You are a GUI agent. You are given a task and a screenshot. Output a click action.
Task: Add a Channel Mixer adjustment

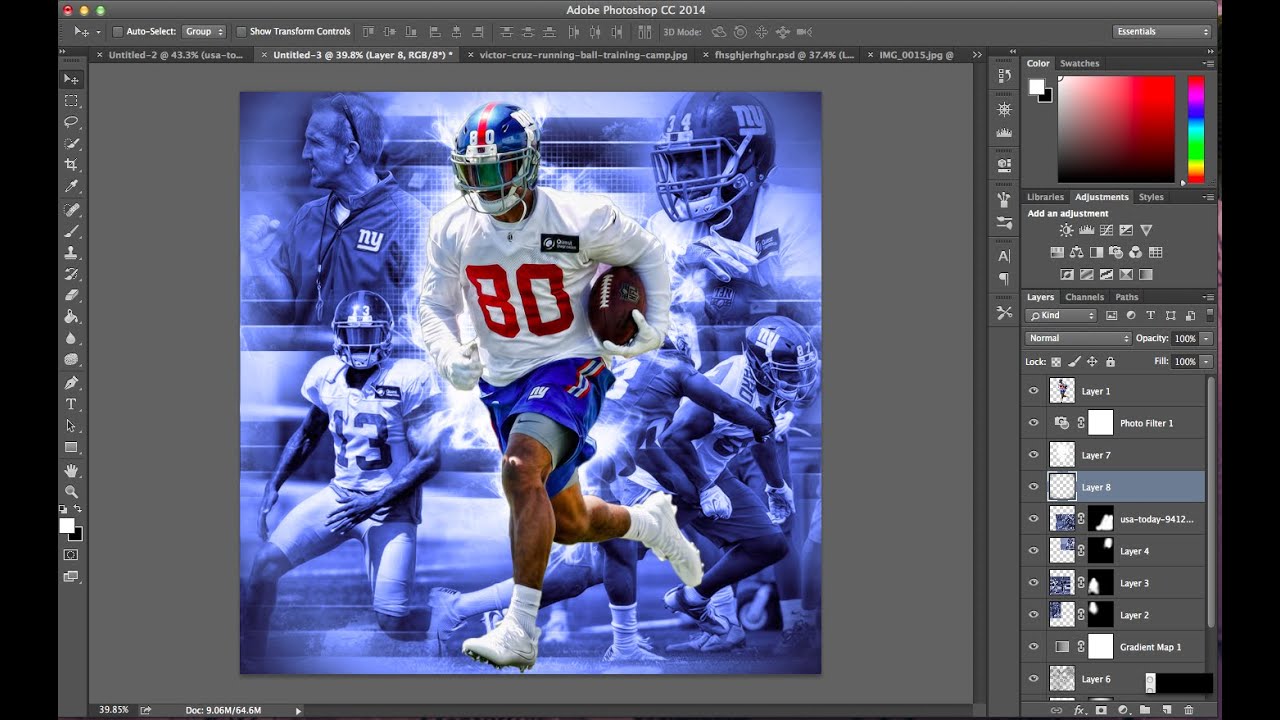click(1136, 252)
